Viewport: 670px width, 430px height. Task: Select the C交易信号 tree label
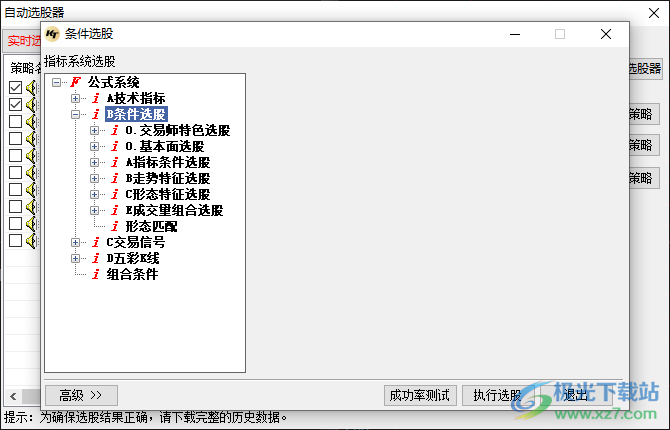pyautogui.click(x=136, y=242)
